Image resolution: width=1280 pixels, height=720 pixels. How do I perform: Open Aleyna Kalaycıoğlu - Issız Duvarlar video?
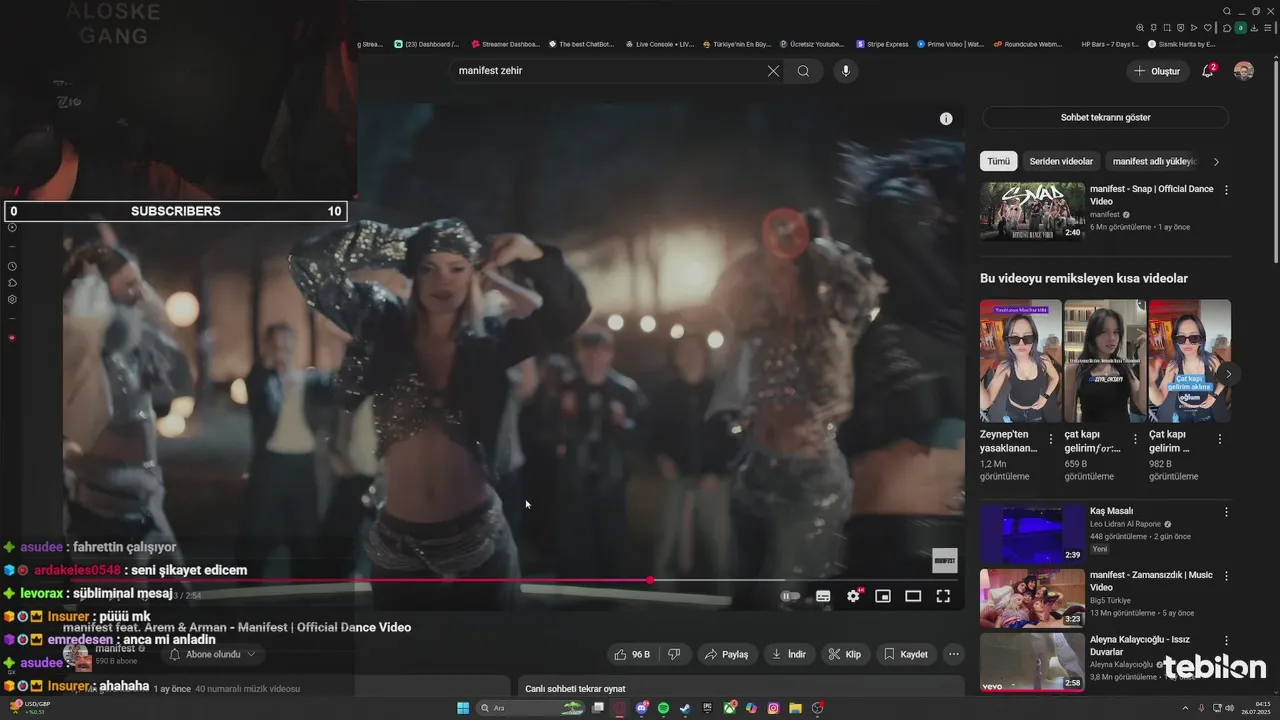click(x=1032, y=662)
